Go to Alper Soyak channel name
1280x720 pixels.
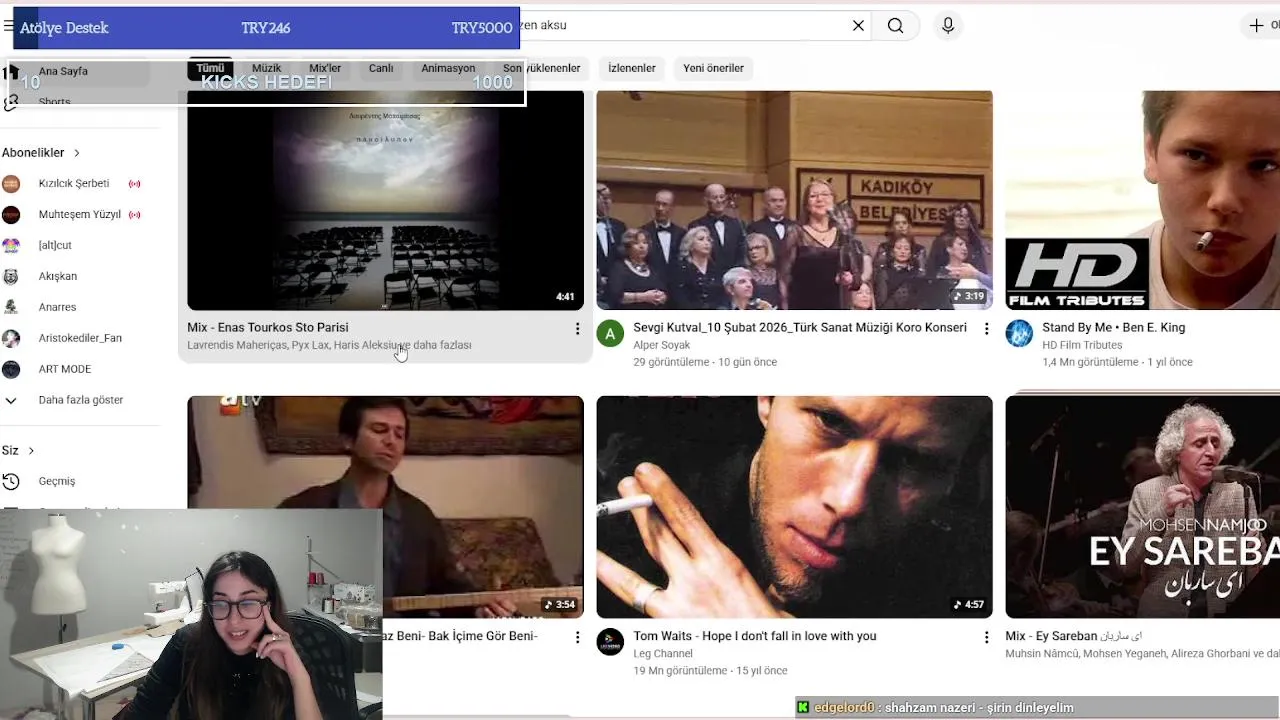661,345
